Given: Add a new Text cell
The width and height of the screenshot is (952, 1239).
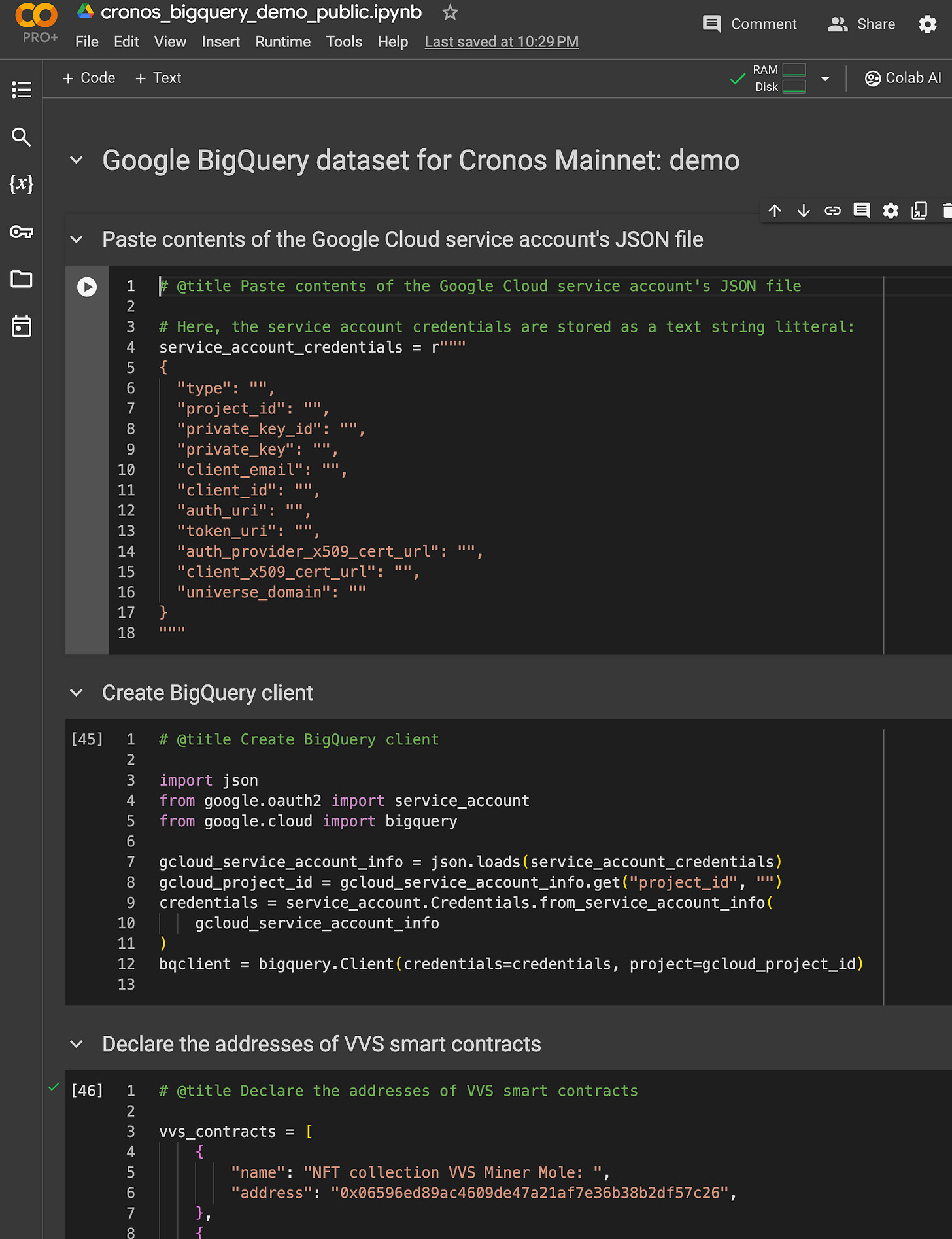Looking at the screenshot, I should point(158,78).
